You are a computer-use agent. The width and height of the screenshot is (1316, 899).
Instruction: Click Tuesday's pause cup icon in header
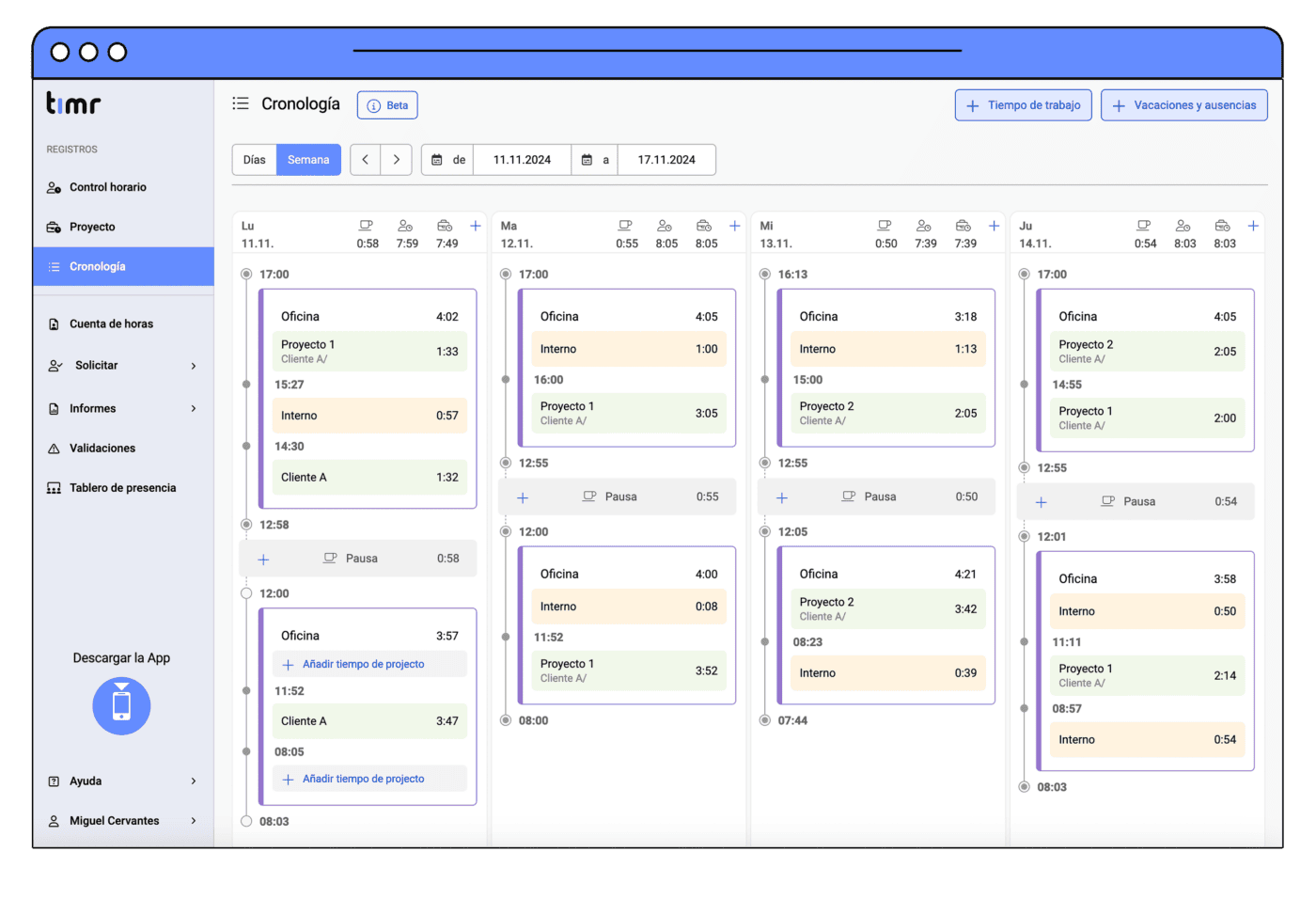point(625,226)
